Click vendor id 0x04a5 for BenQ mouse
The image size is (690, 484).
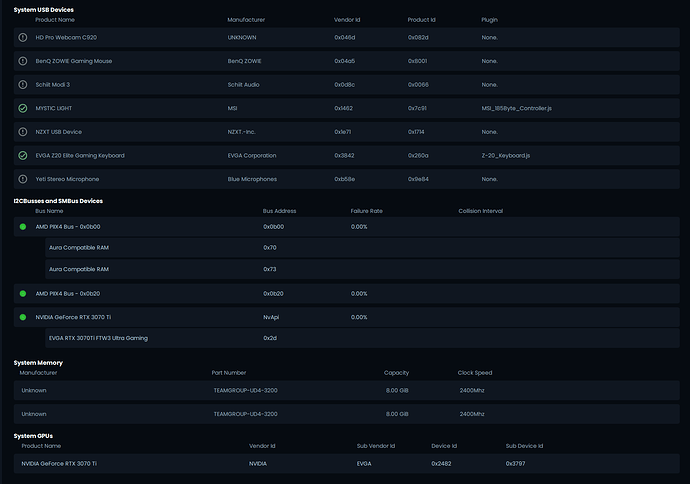point(345,61)
